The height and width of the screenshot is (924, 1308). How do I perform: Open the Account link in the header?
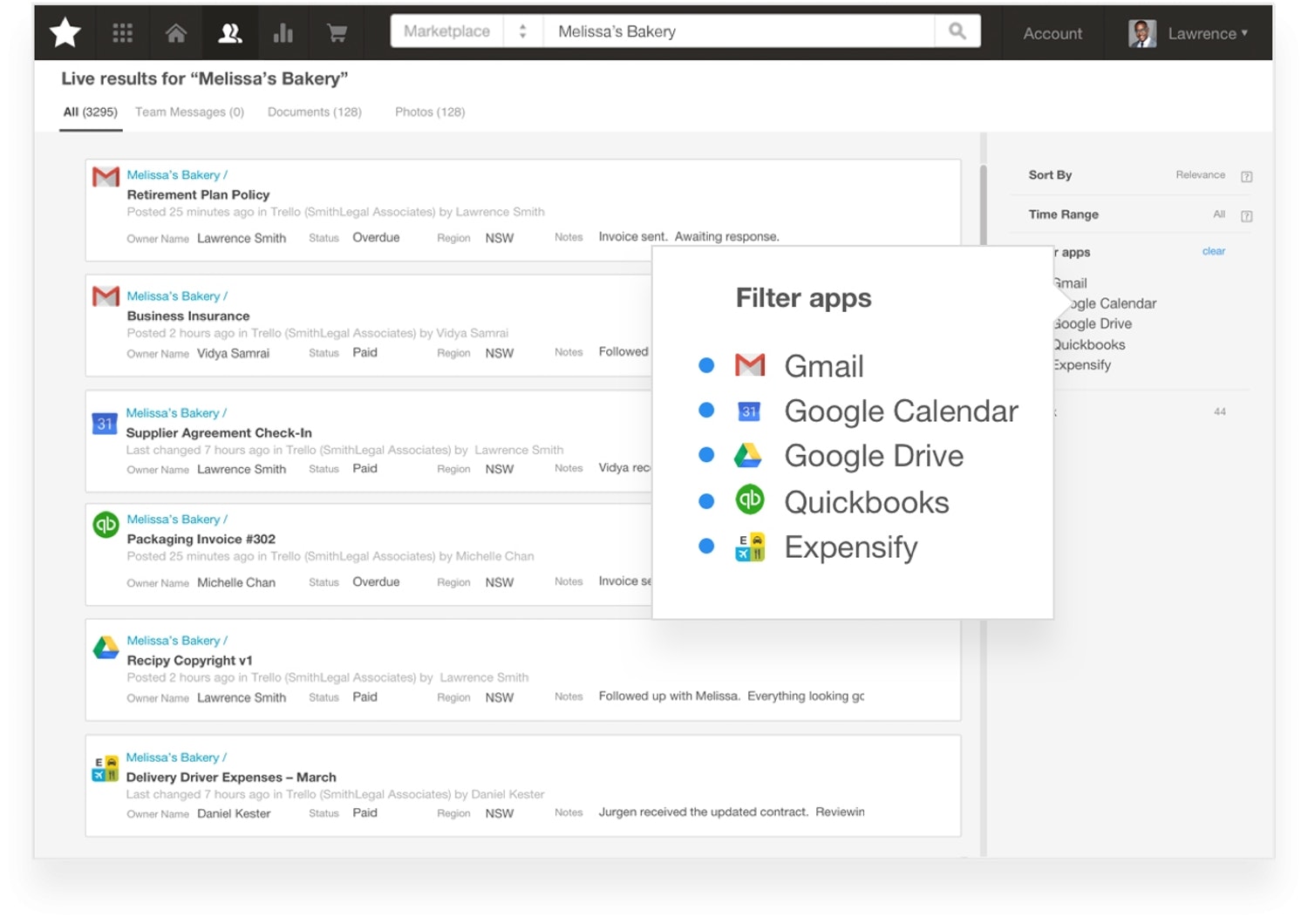(x=1053, y=33)
